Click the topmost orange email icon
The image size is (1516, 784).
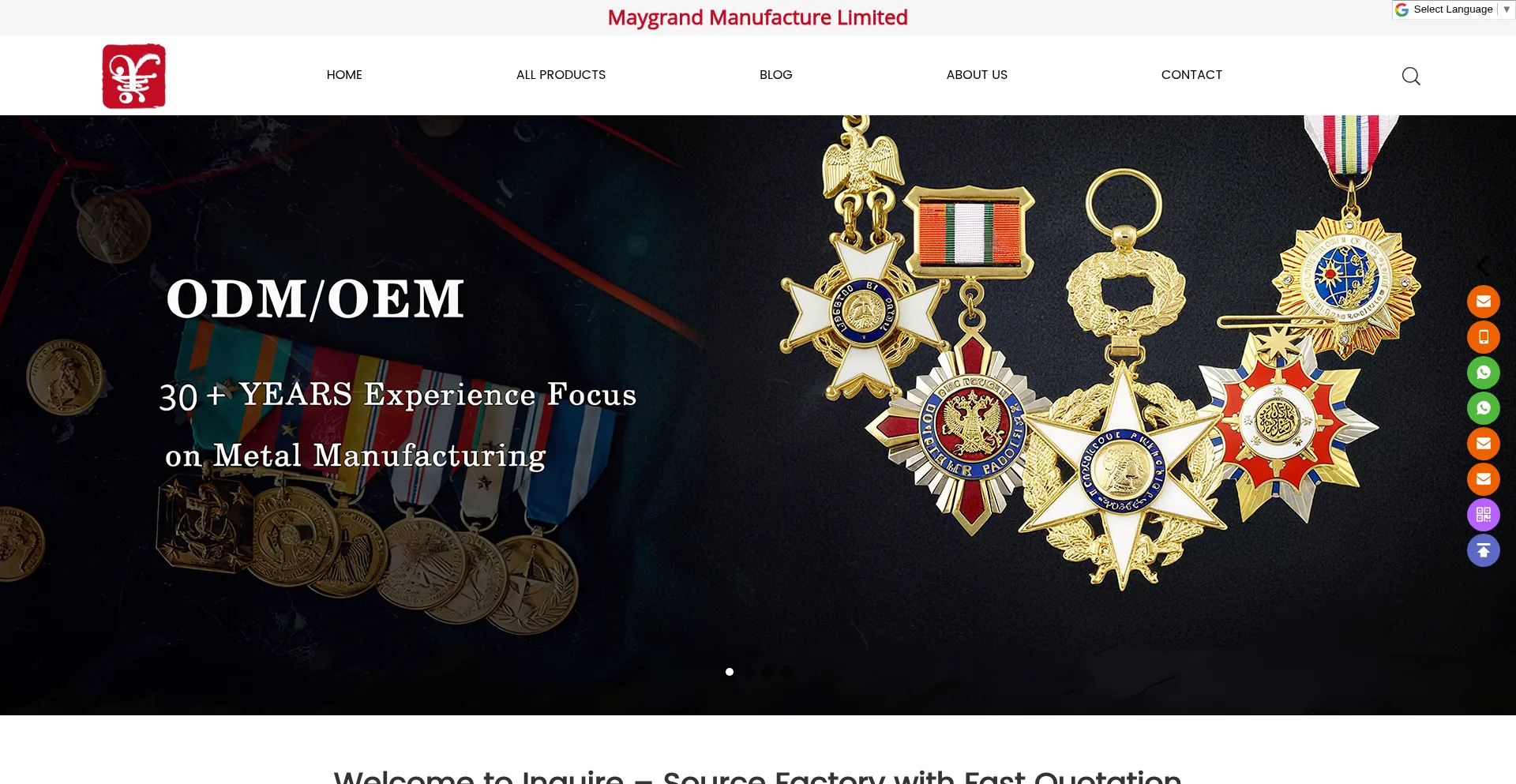click(1484, 302)
